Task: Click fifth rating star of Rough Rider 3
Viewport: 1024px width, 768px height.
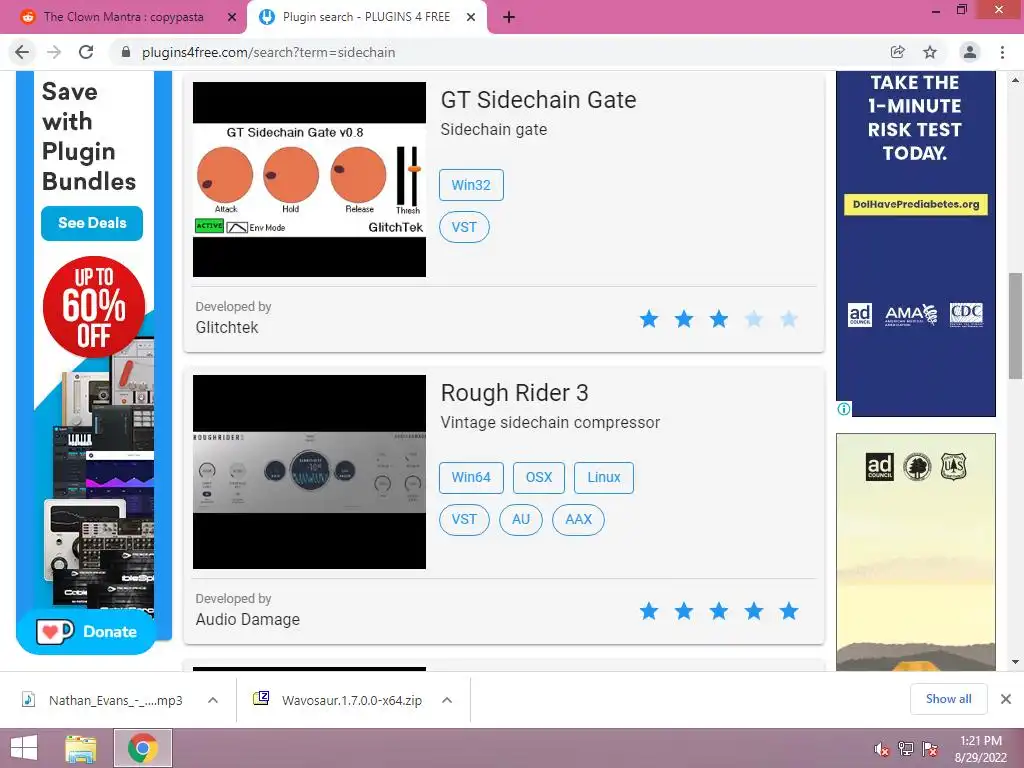Action: coord(788,611)
